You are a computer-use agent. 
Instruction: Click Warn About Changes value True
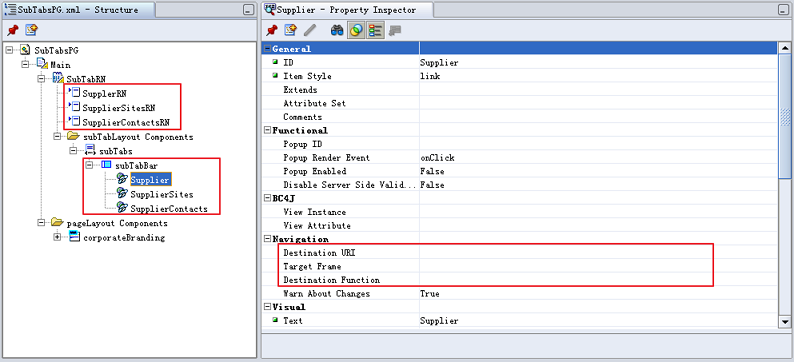pos(429,293)
